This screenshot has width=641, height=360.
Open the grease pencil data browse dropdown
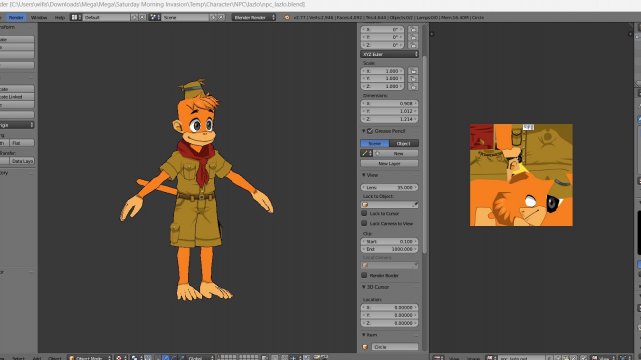click(x=366, y=153)
